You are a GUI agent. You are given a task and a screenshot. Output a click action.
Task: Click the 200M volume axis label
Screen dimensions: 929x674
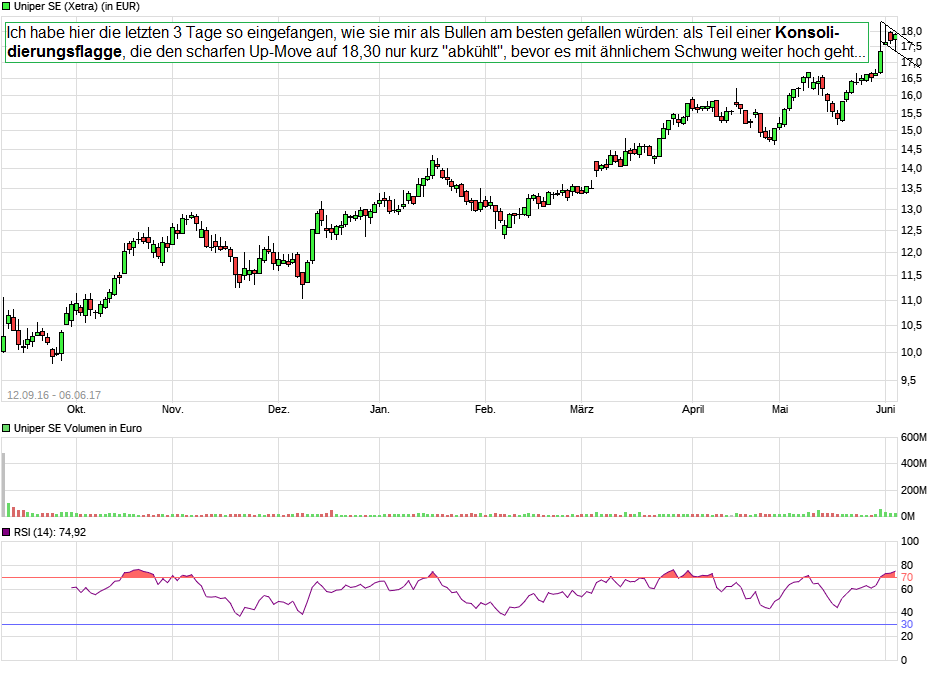913,490
